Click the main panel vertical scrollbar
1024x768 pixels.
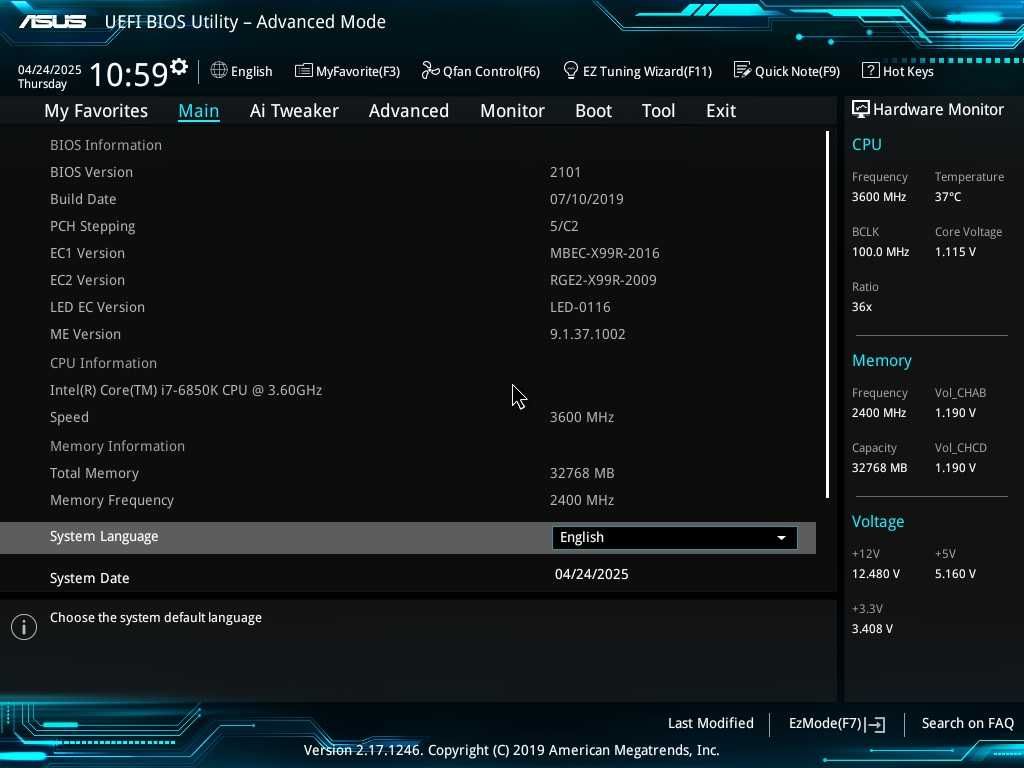pyautogui.click(x=827, y=315)
